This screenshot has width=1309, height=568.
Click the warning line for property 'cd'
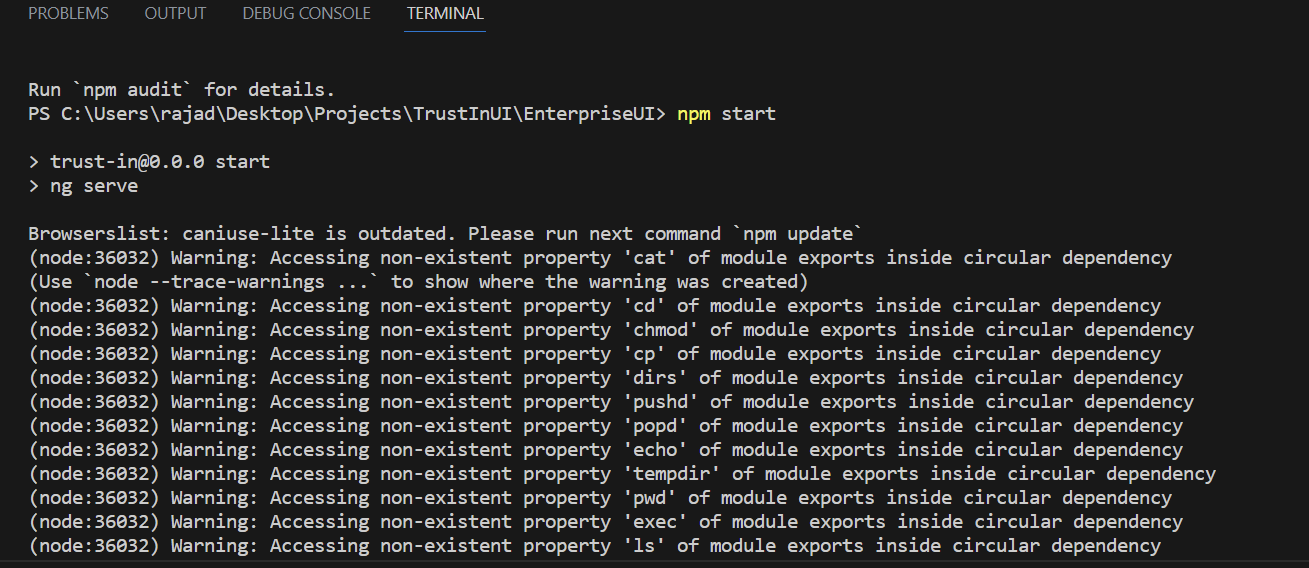click(594, 306)
